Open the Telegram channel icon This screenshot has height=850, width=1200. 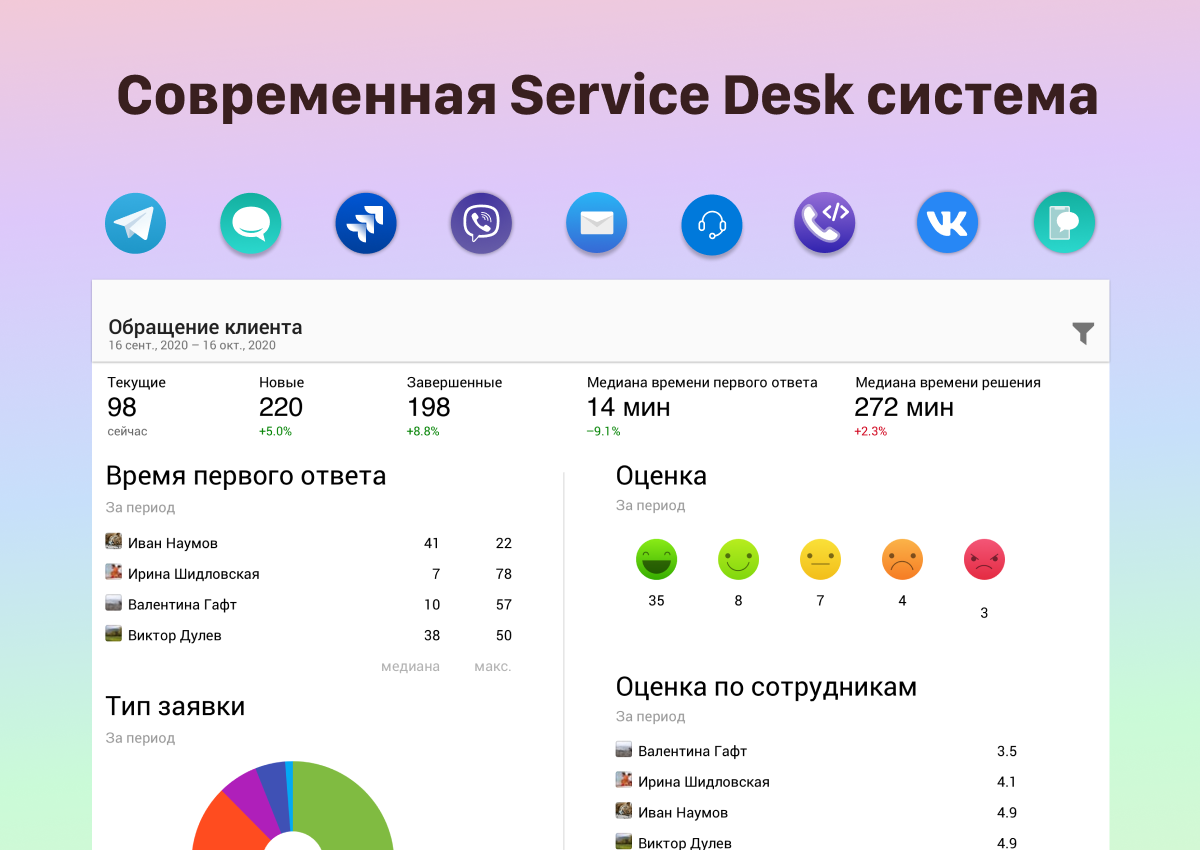pyautogui.click(x=135, y=223)
